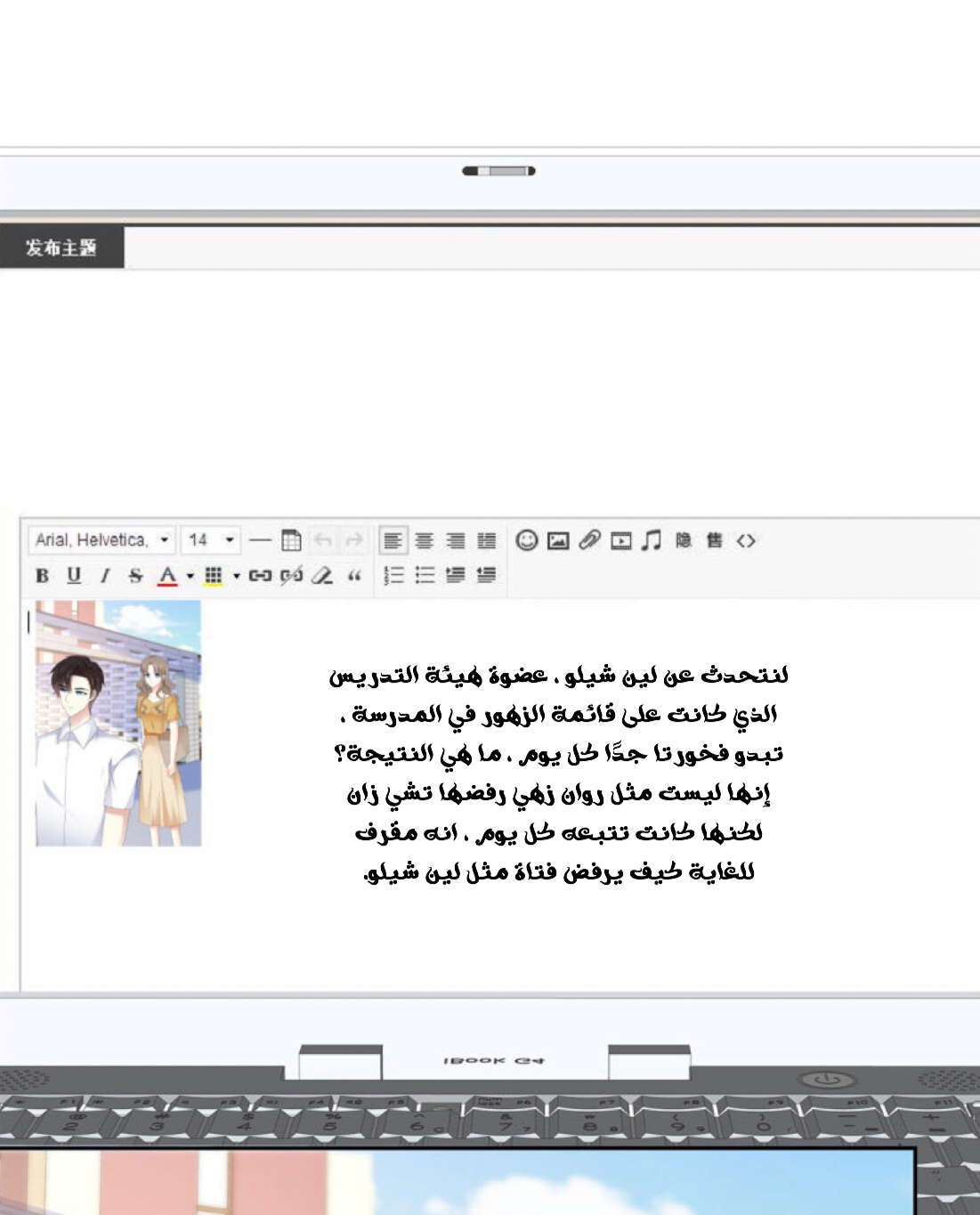Open the emoji smiley picker
Screen dimensions: 980x1215
(x=527, y=540)
